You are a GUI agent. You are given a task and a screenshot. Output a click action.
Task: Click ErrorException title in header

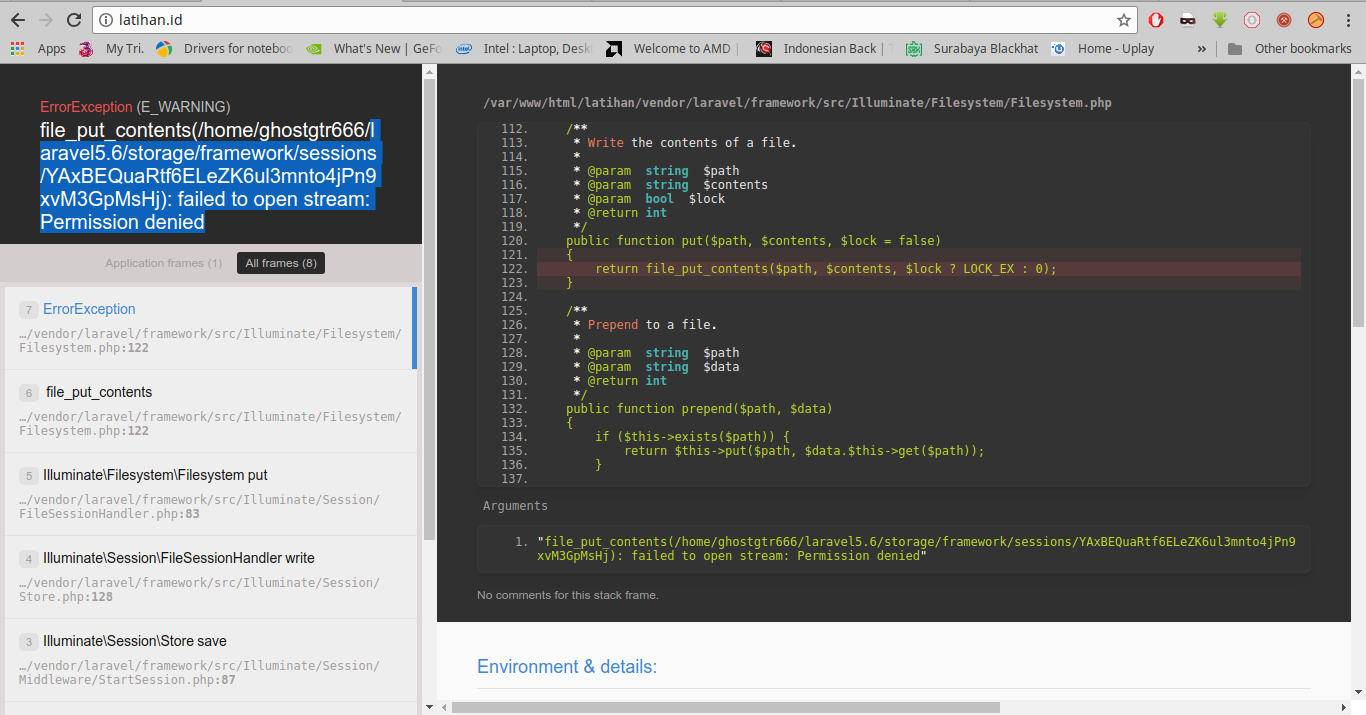point(86,107)
